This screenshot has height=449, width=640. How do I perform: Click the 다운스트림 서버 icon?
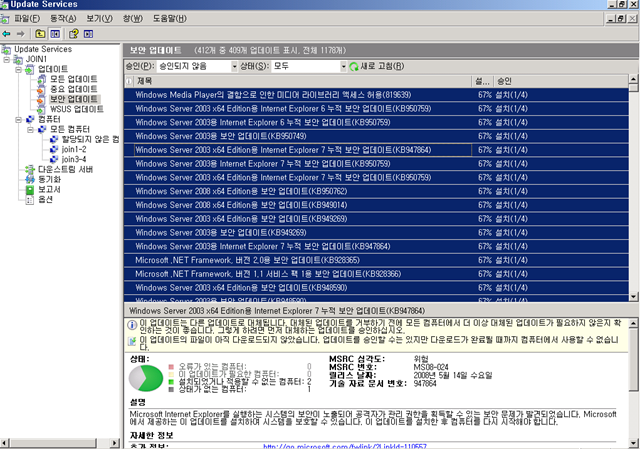pyautogui.click(x=30, y=169)
